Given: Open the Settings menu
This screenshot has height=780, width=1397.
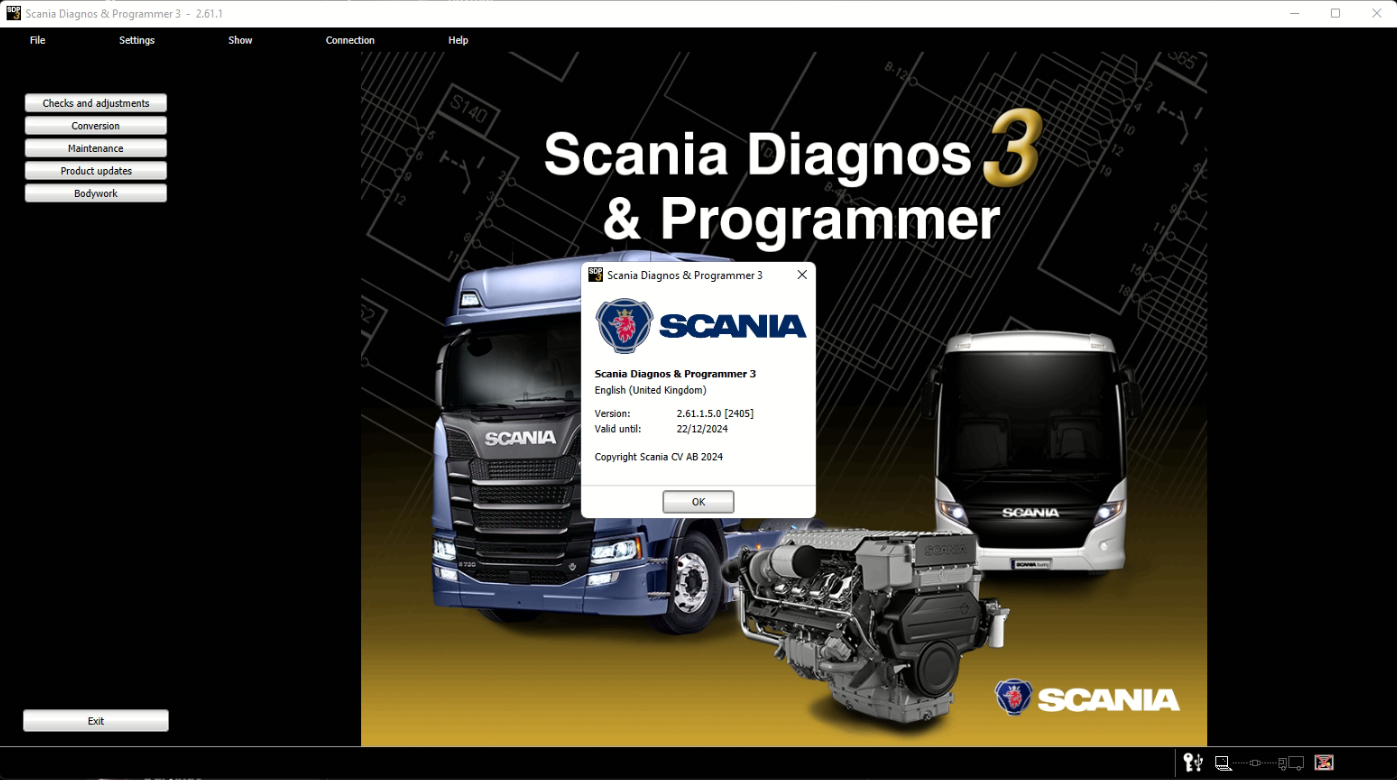Looking at the screenshot, I should [x=137, y=40].
